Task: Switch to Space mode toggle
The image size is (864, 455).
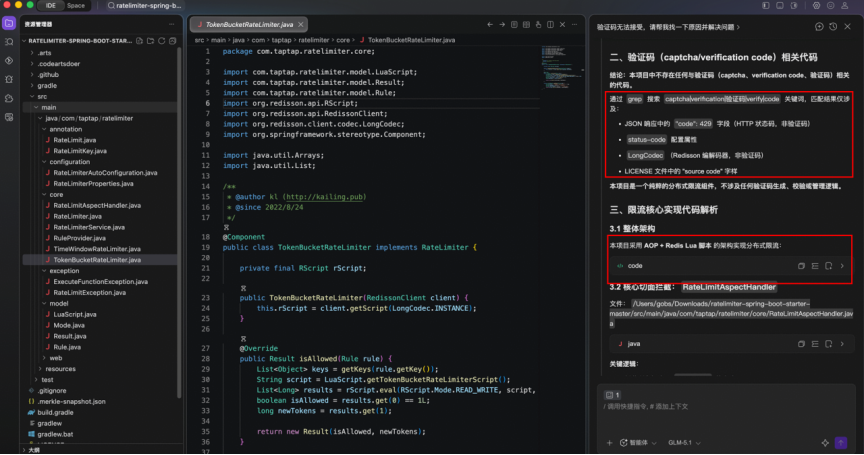Action: [x=76, y=6]
